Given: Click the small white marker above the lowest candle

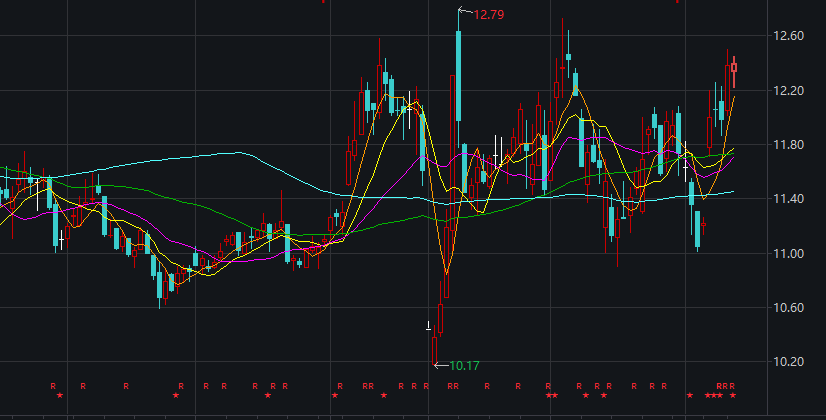Looking at the screenshot, I should click(428, 326).
